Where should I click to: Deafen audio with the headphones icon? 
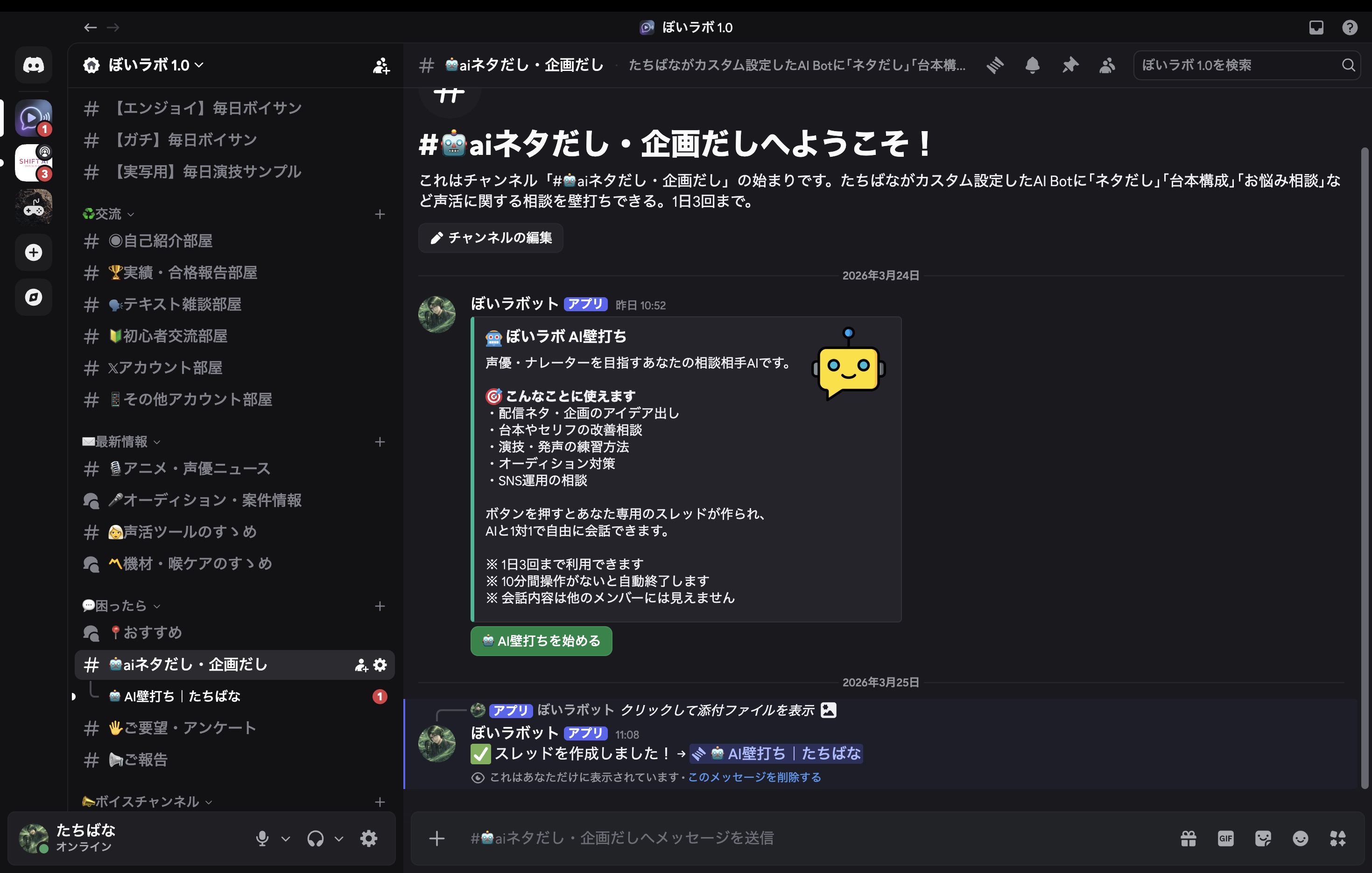tap(315, 838)
